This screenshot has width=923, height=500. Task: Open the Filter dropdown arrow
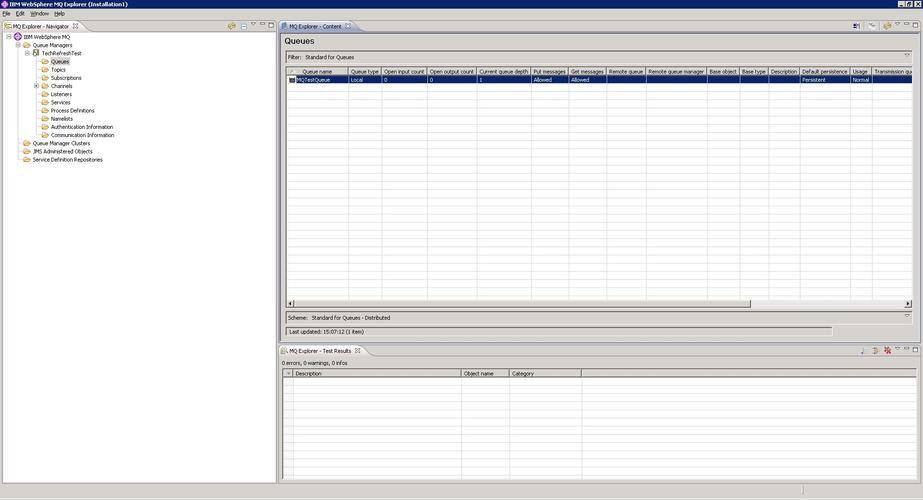pyautogui.click(x=907, y=55)
